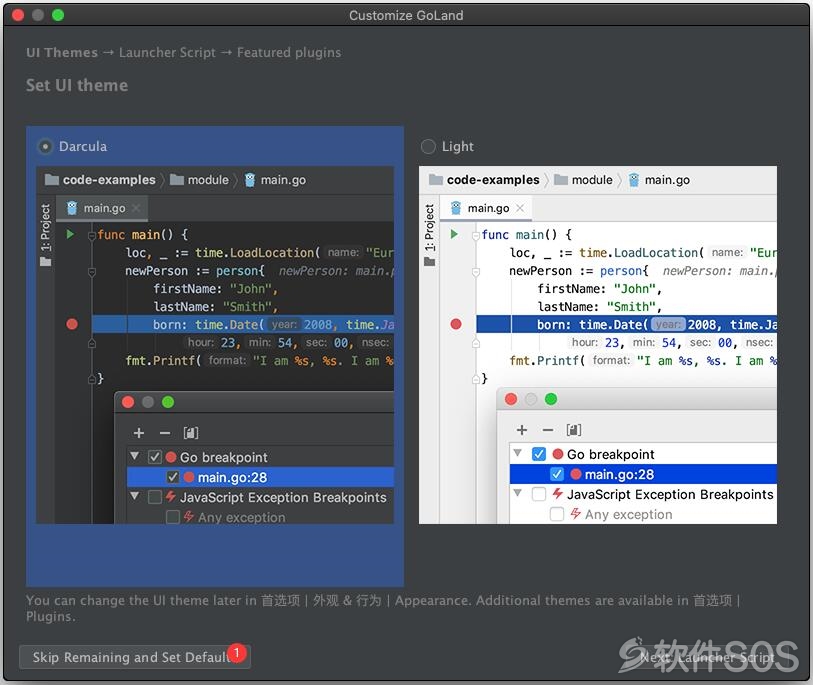Select the Light theme radio button
This screenshot has width=813, height=685.
point(428,147)
